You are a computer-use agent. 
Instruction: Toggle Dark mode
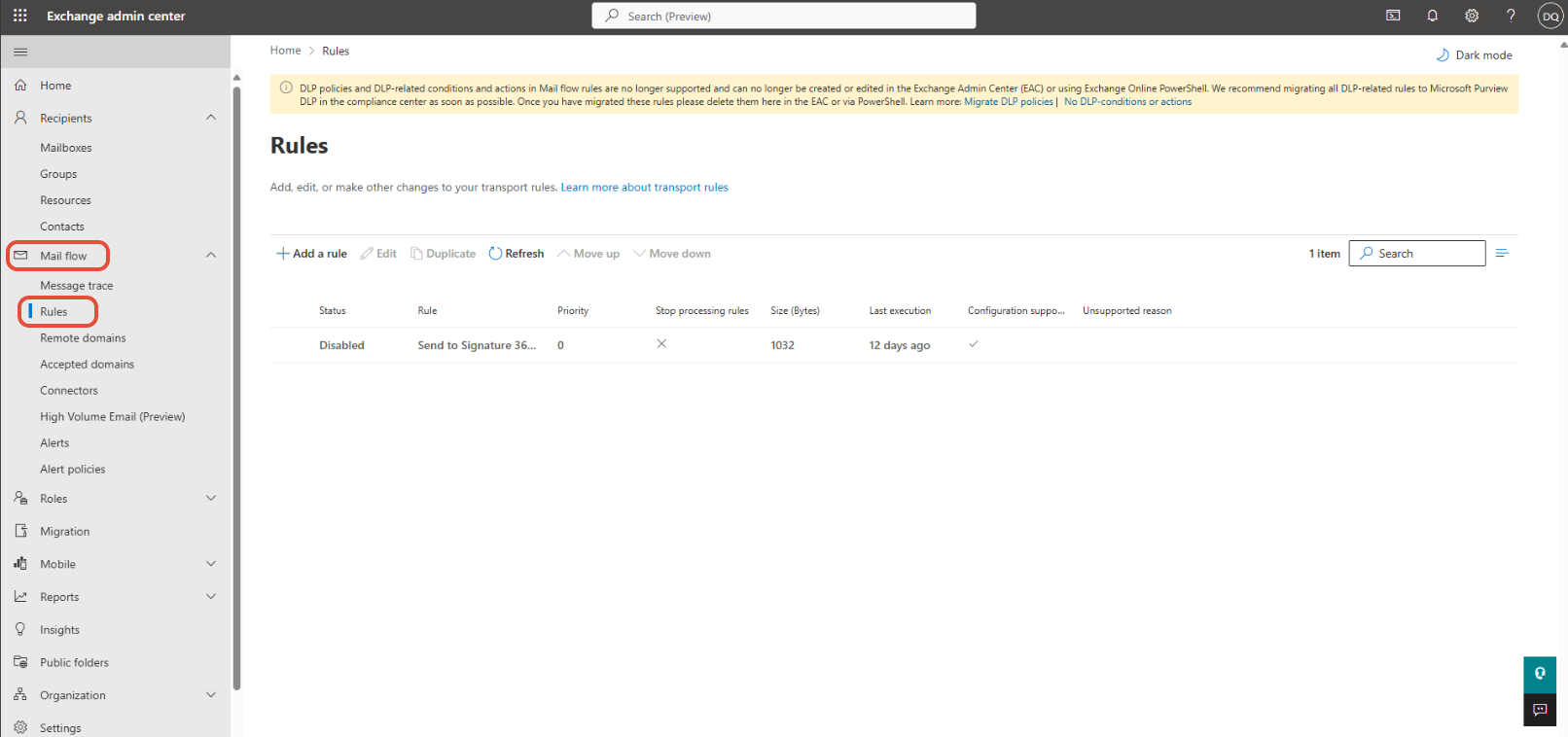pos(1474,55)
